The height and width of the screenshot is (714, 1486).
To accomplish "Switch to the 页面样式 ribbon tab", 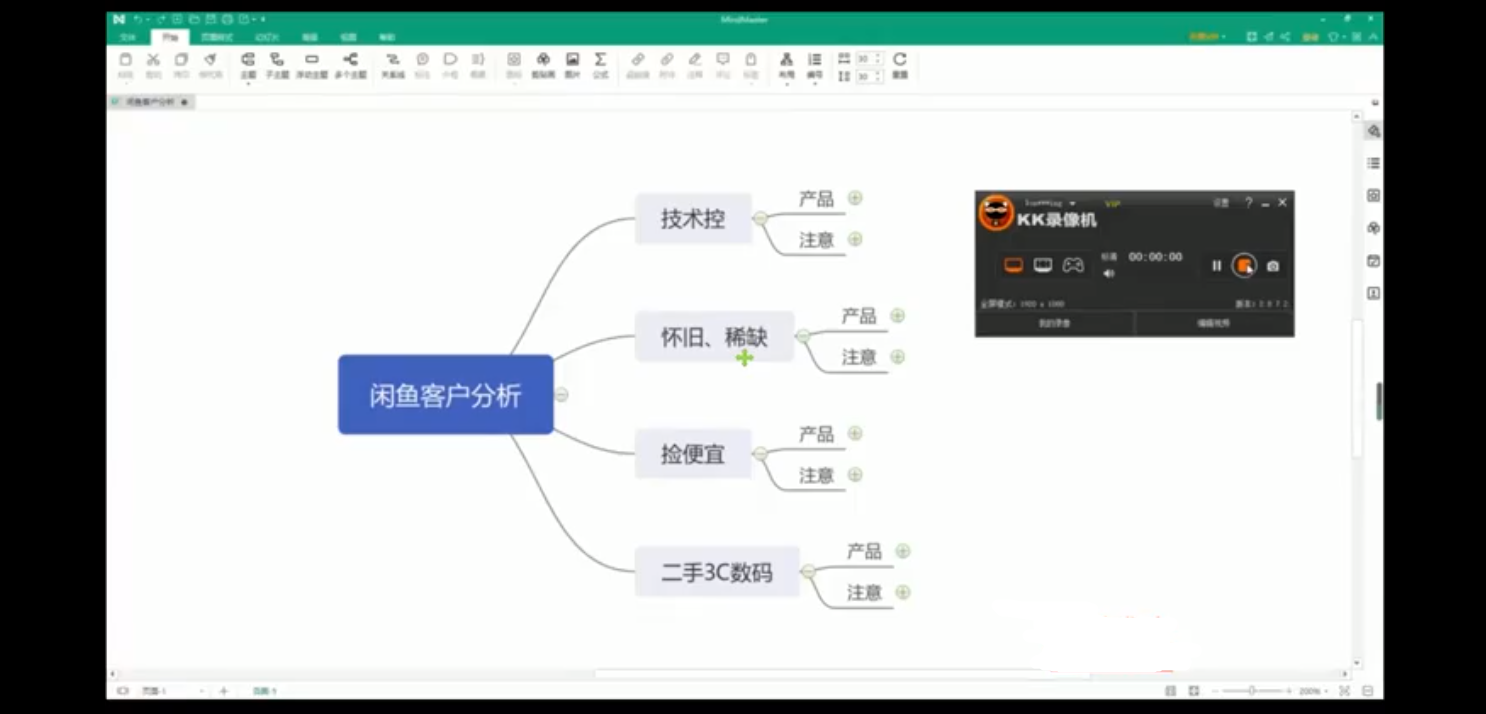I will 217,37.
